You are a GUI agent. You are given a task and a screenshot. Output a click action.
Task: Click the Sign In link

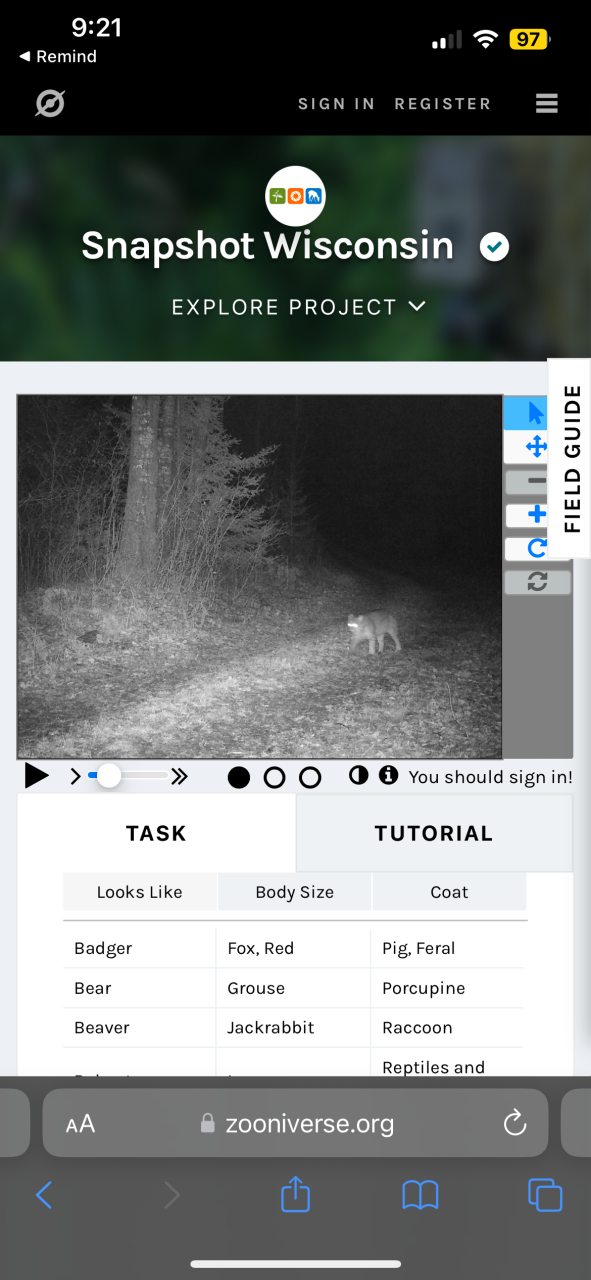pyautogui.click(x=336, y=104)
